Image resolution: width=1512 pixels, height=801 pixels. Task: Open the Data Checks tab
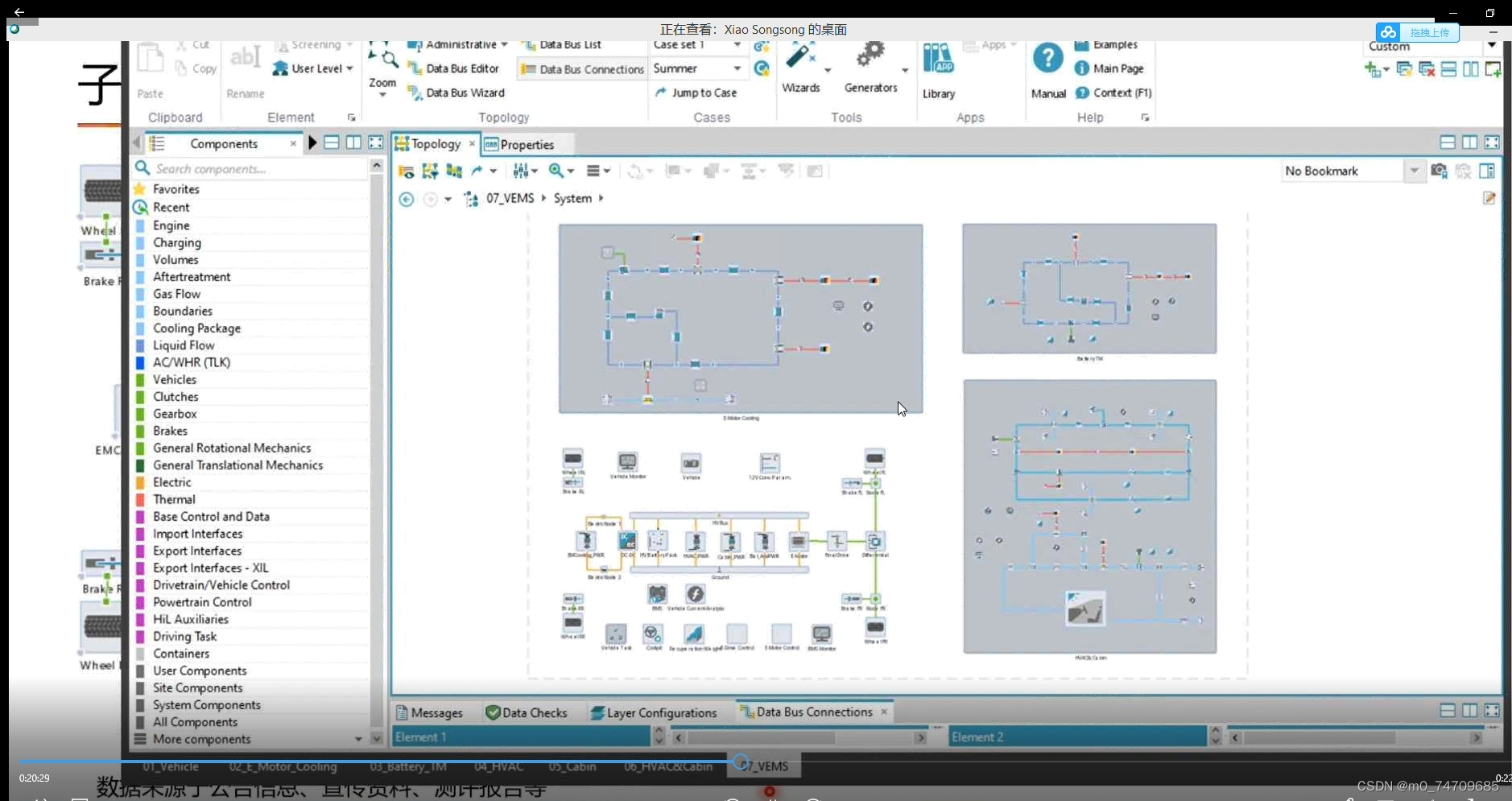[527, 712]
